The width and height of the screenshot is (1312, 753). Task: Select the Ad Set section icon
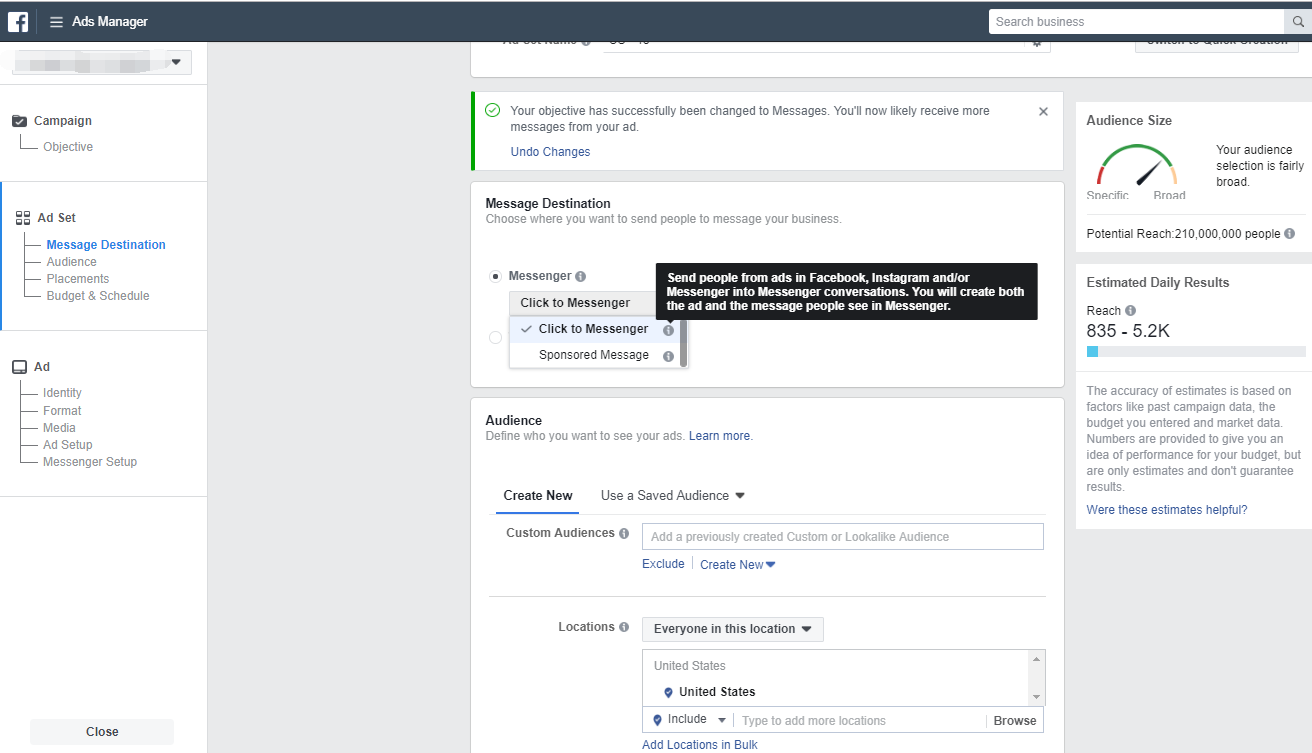point(23,218)
